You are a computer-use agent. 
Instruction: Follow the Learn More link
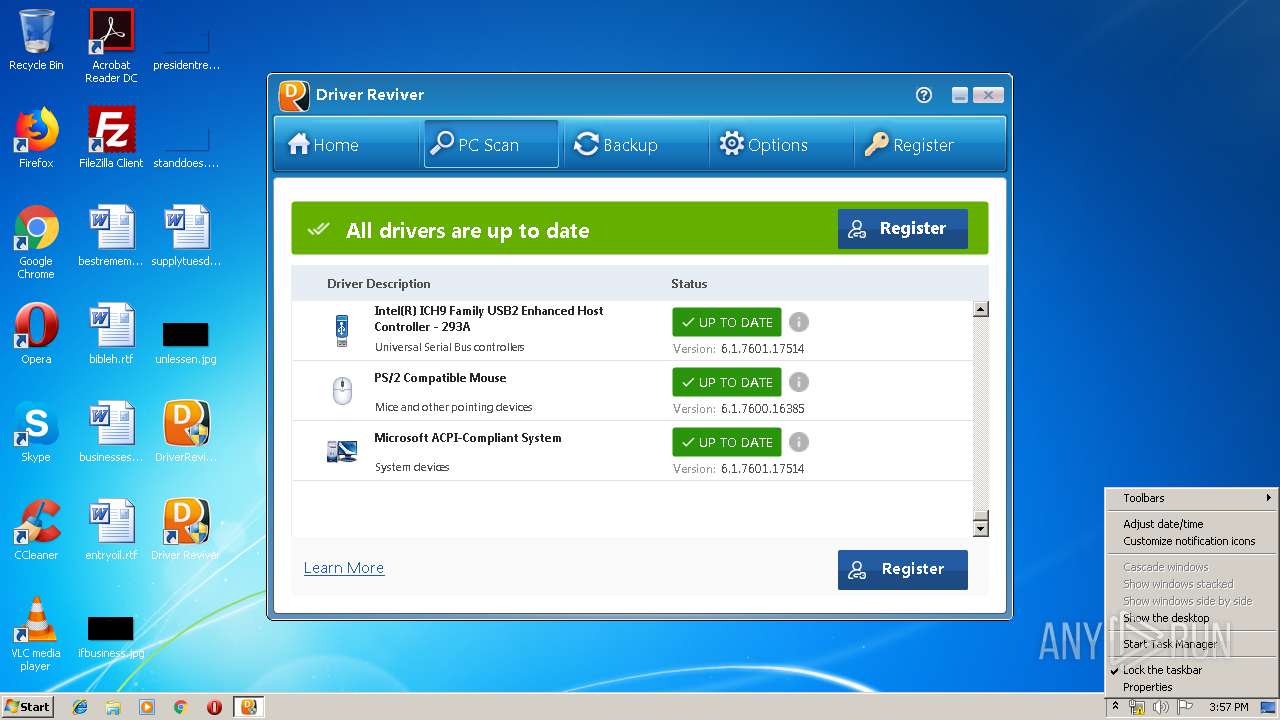point(344,568)
